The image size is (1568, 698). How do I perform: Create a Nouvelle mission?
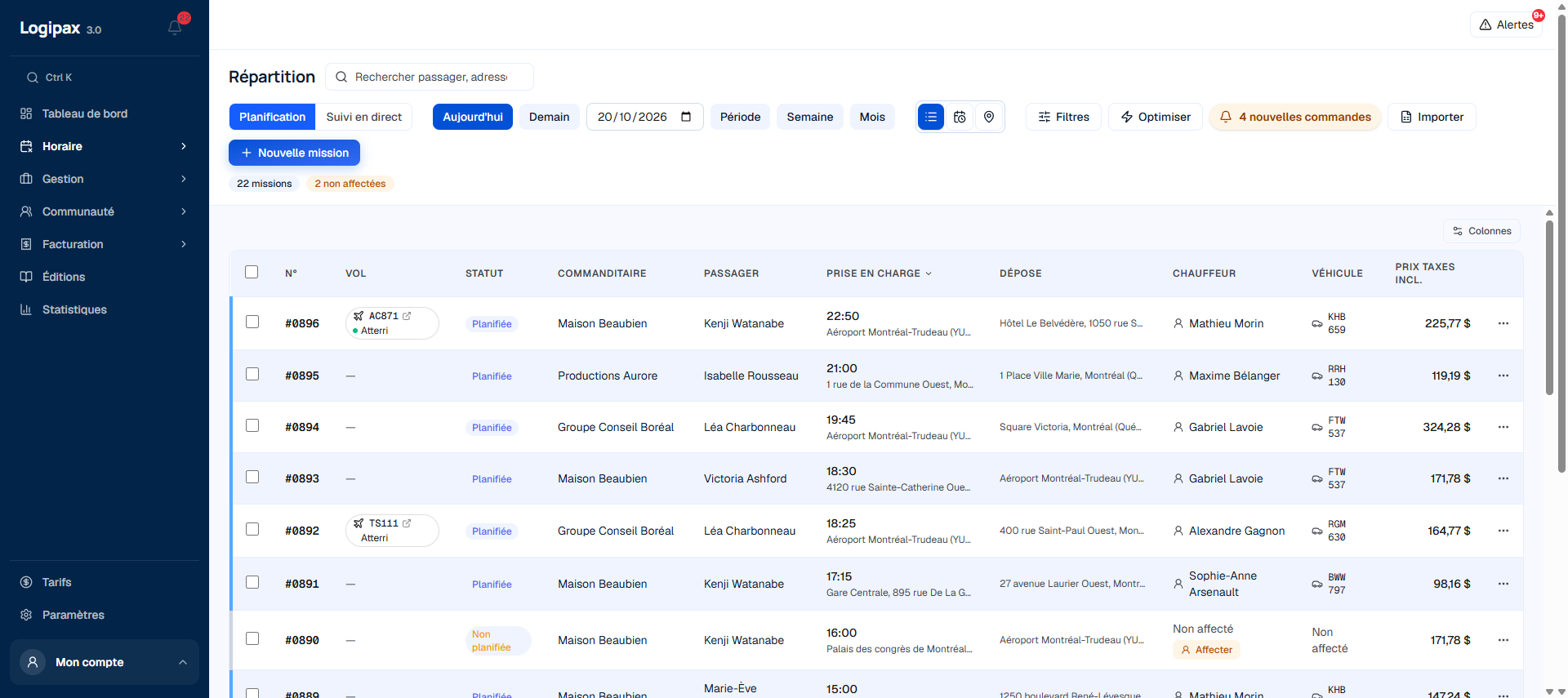[x=294, y=153]
